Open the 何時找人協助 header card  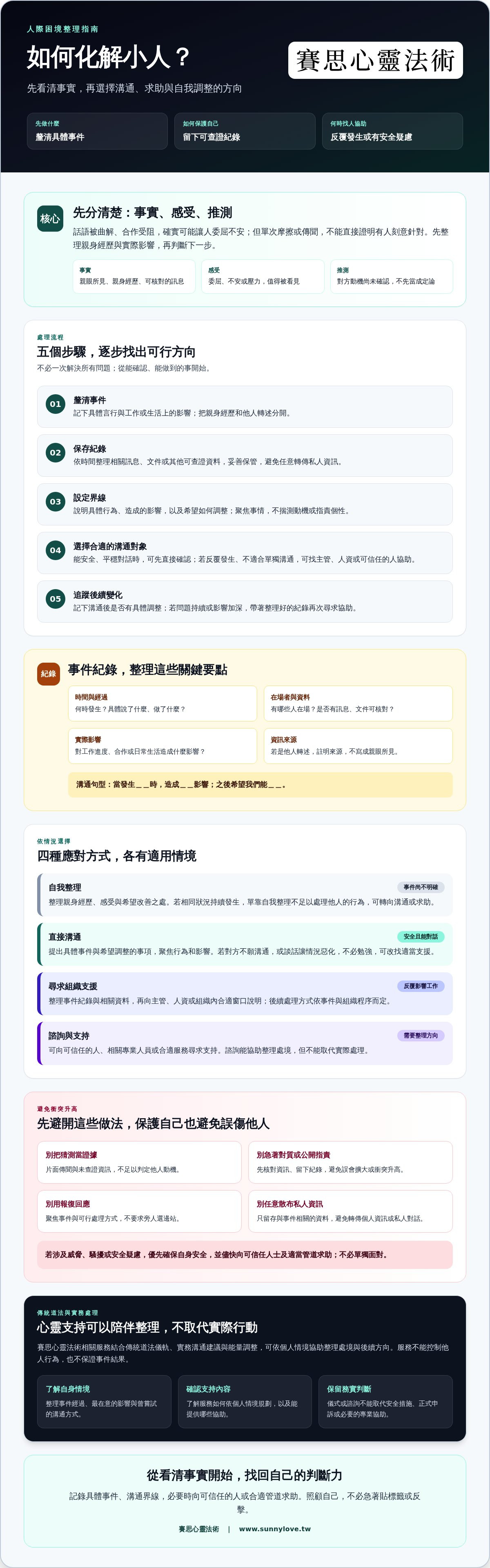392,131
